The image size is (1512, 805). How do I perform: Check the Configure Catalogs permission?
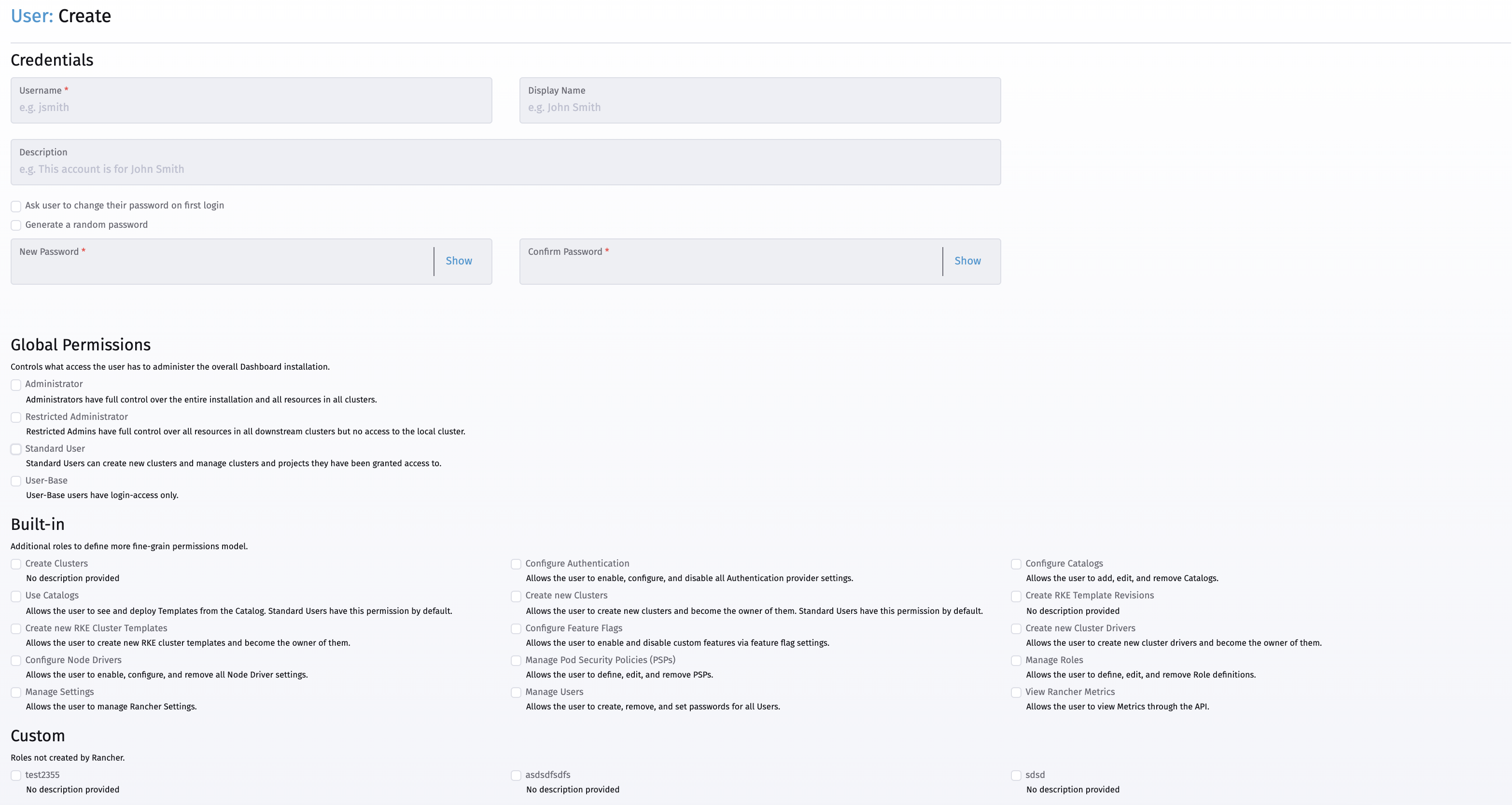pyautogui.click(x=1016, y=564)
